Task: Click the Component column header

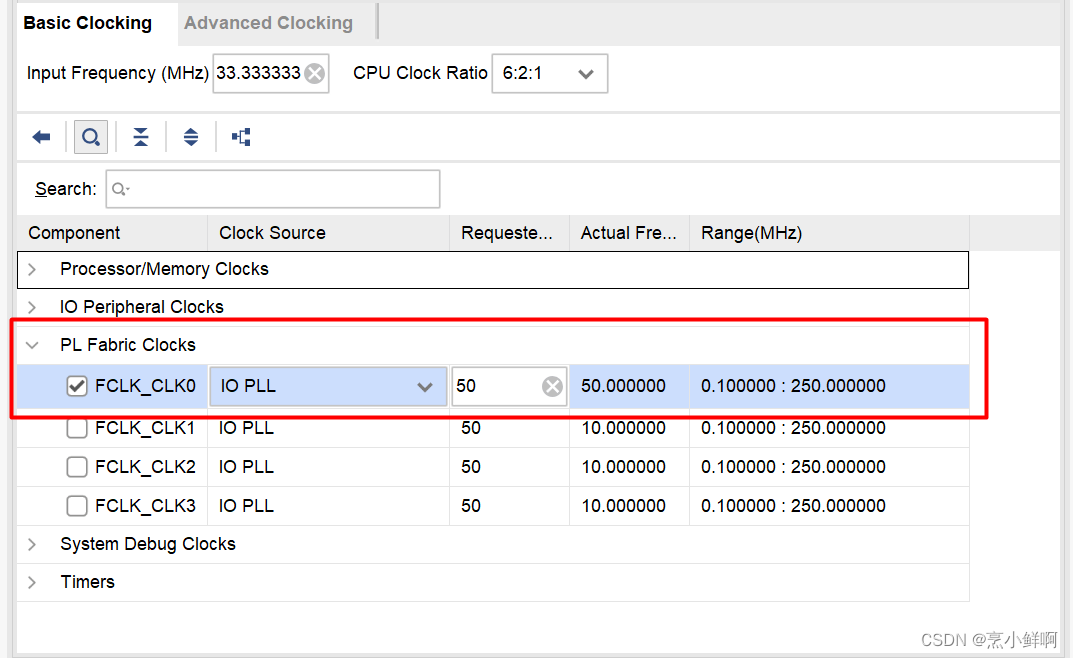Action: pos(112,233)
